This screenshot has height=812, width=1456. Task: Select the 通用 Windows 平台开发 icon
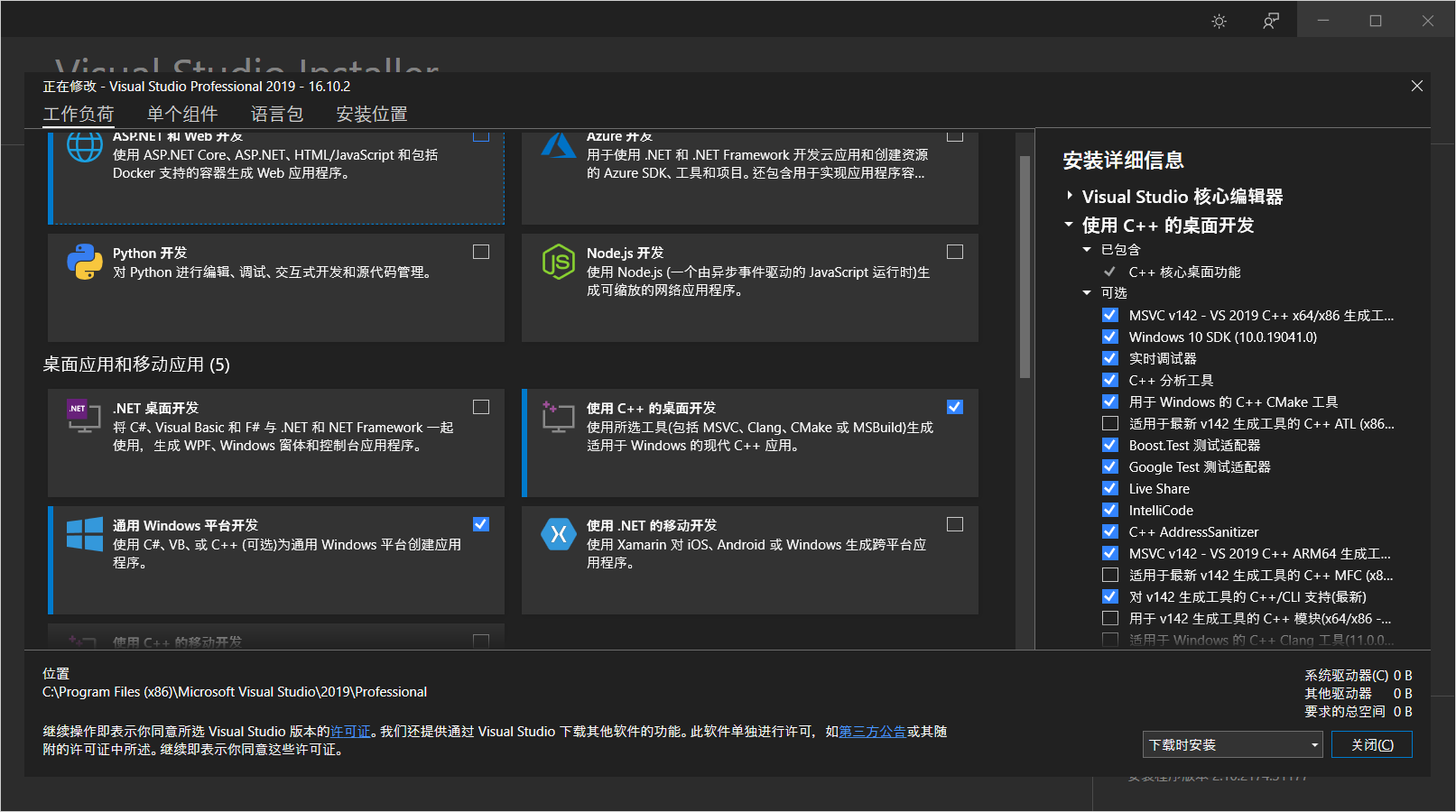(84, 534)
